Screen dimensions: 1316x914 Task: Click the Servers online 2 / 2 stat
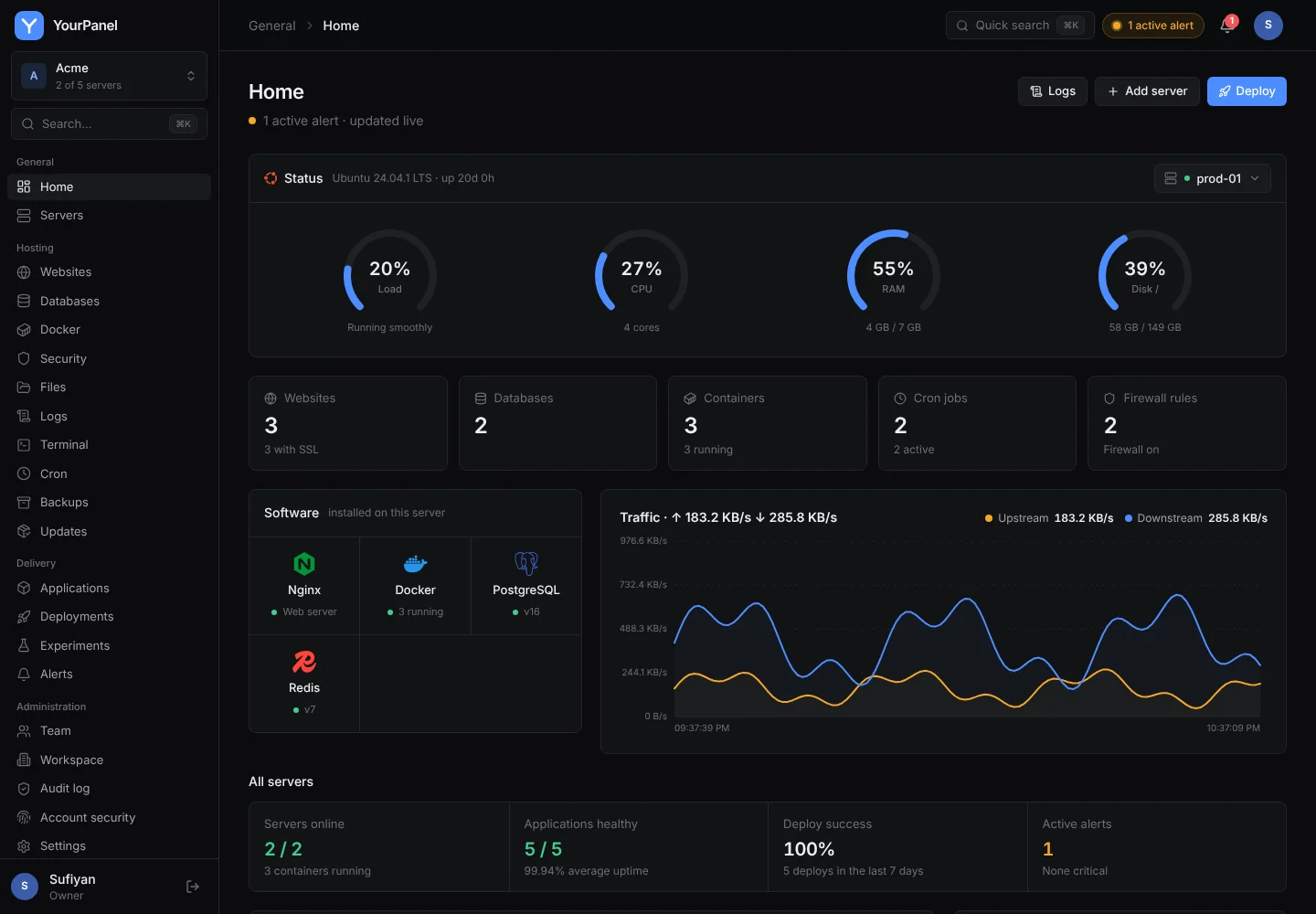pos(379,847)
